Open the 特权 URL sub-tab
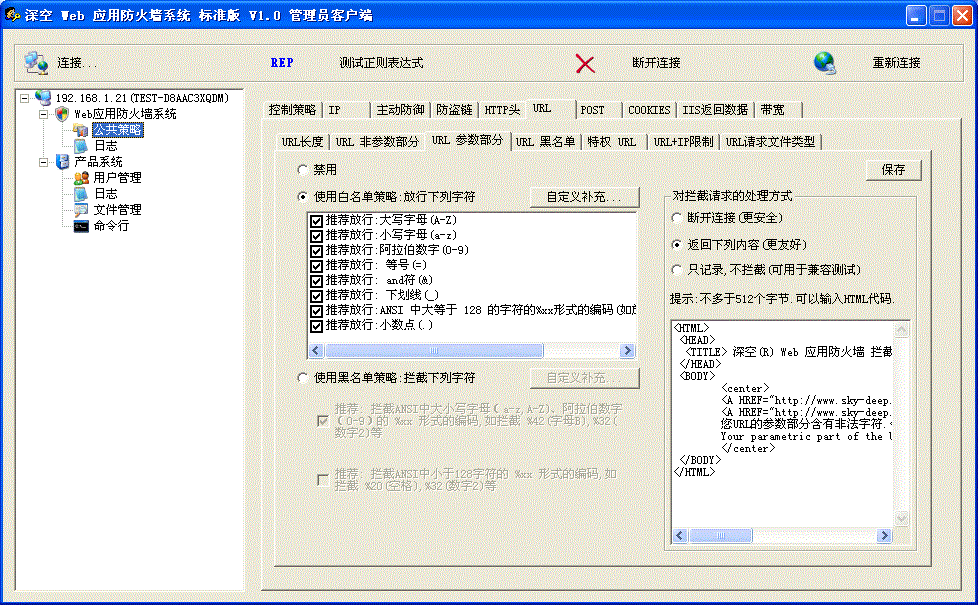 pos(614,142)
